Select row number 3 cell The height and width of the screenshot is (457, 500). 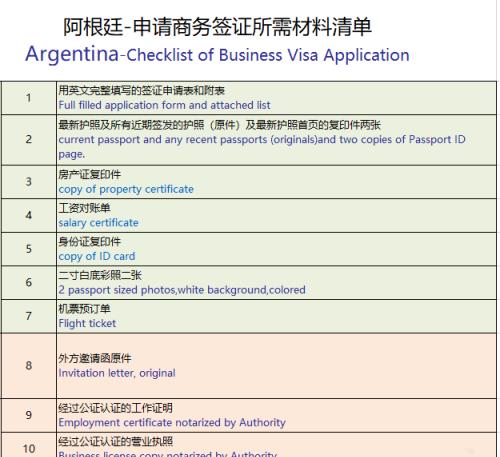(29, 182)
